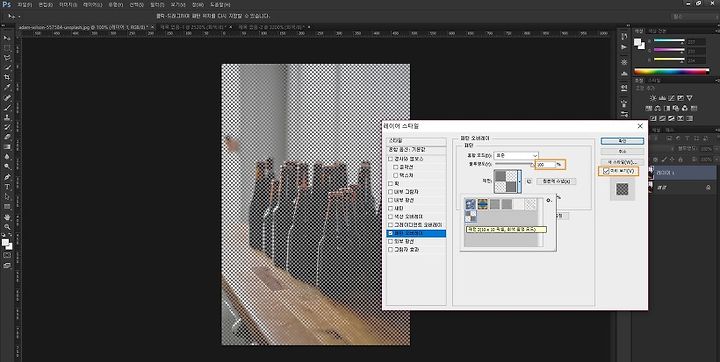Select the Brush tool
Image resolution: width=720 pixels, height=362 pixels.
7,107
